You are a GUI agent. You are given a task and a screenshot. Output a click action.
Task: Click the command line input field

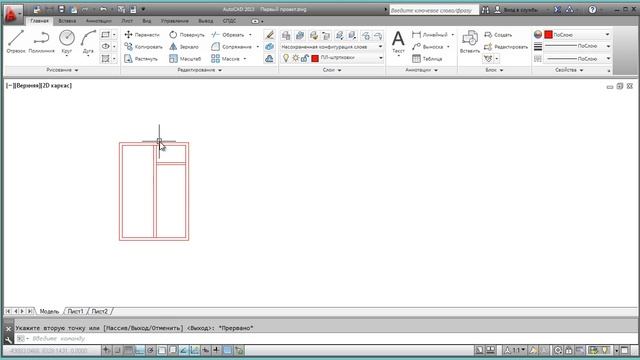pyautogui.click(x=327, y=339)
